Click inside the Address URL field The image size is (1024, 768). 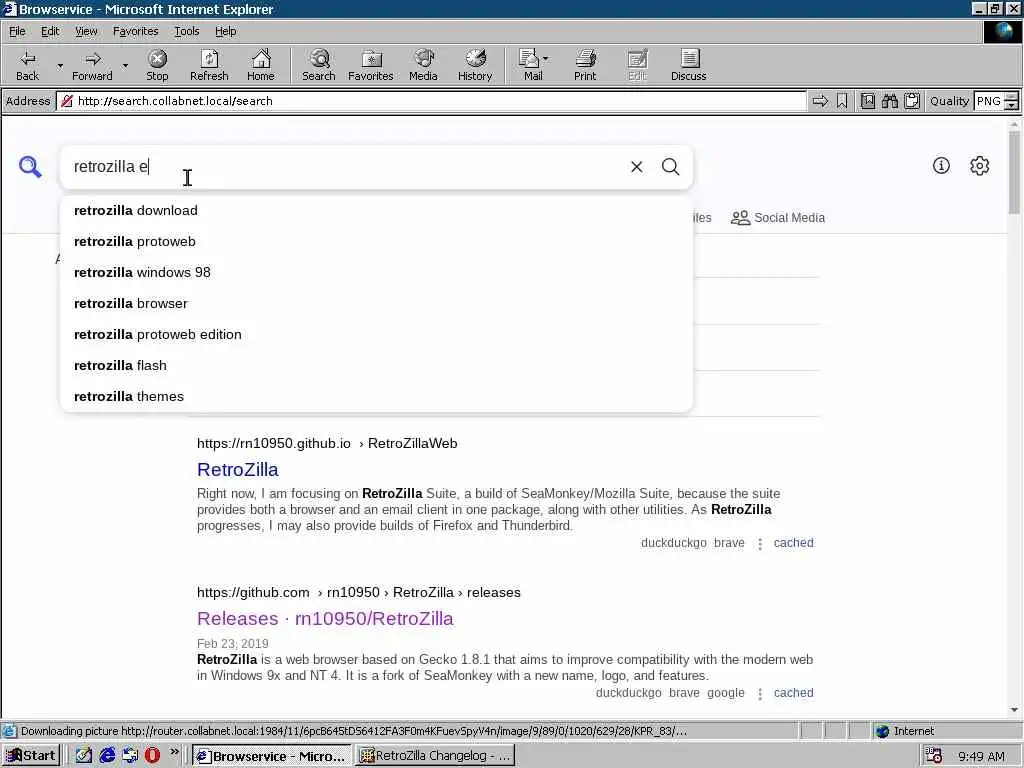431,101
